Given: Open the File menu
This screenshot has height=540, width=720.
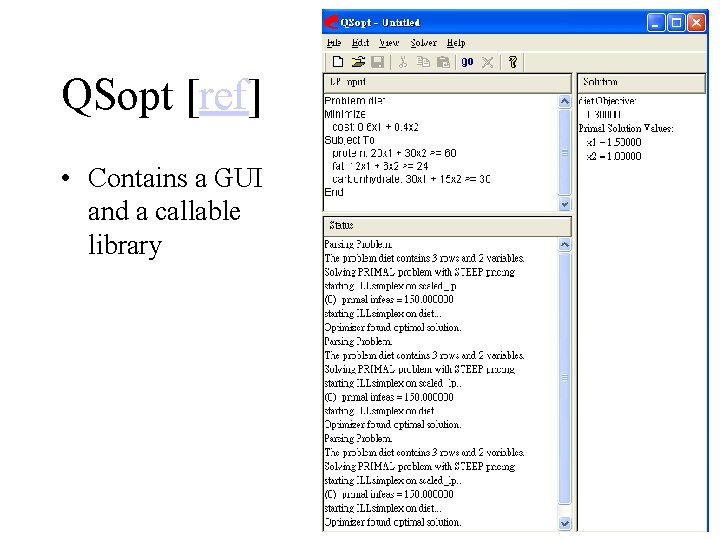Looking at the screenshot, I should [334, 43].
